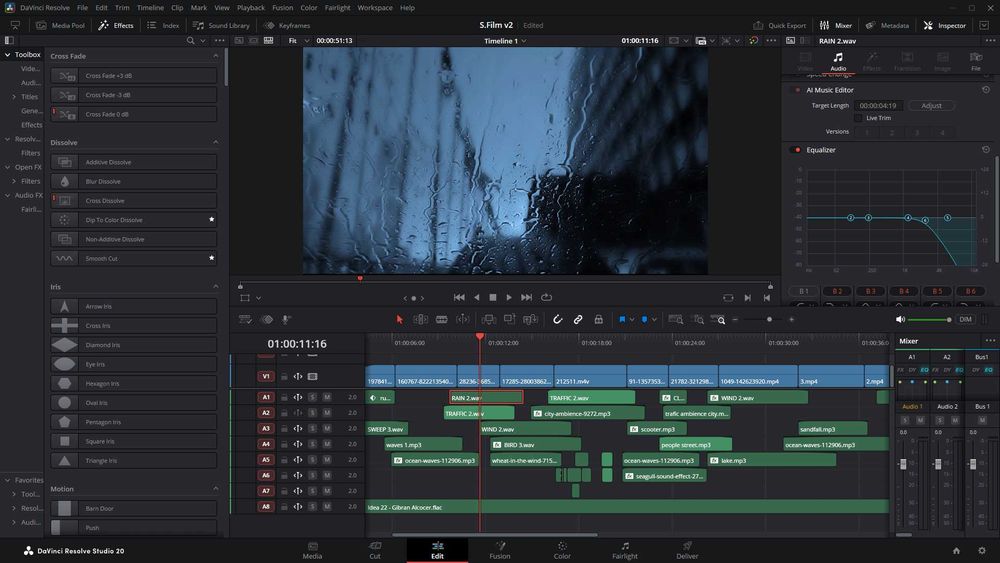Enable Live Trim checkbox
Image resolution: width=1000 pixels, height=563 pixels.
858,118
